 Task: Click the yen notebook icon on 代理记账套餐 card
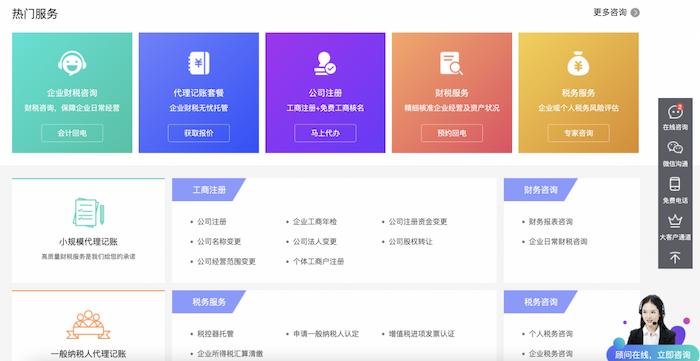coord(199,63)
